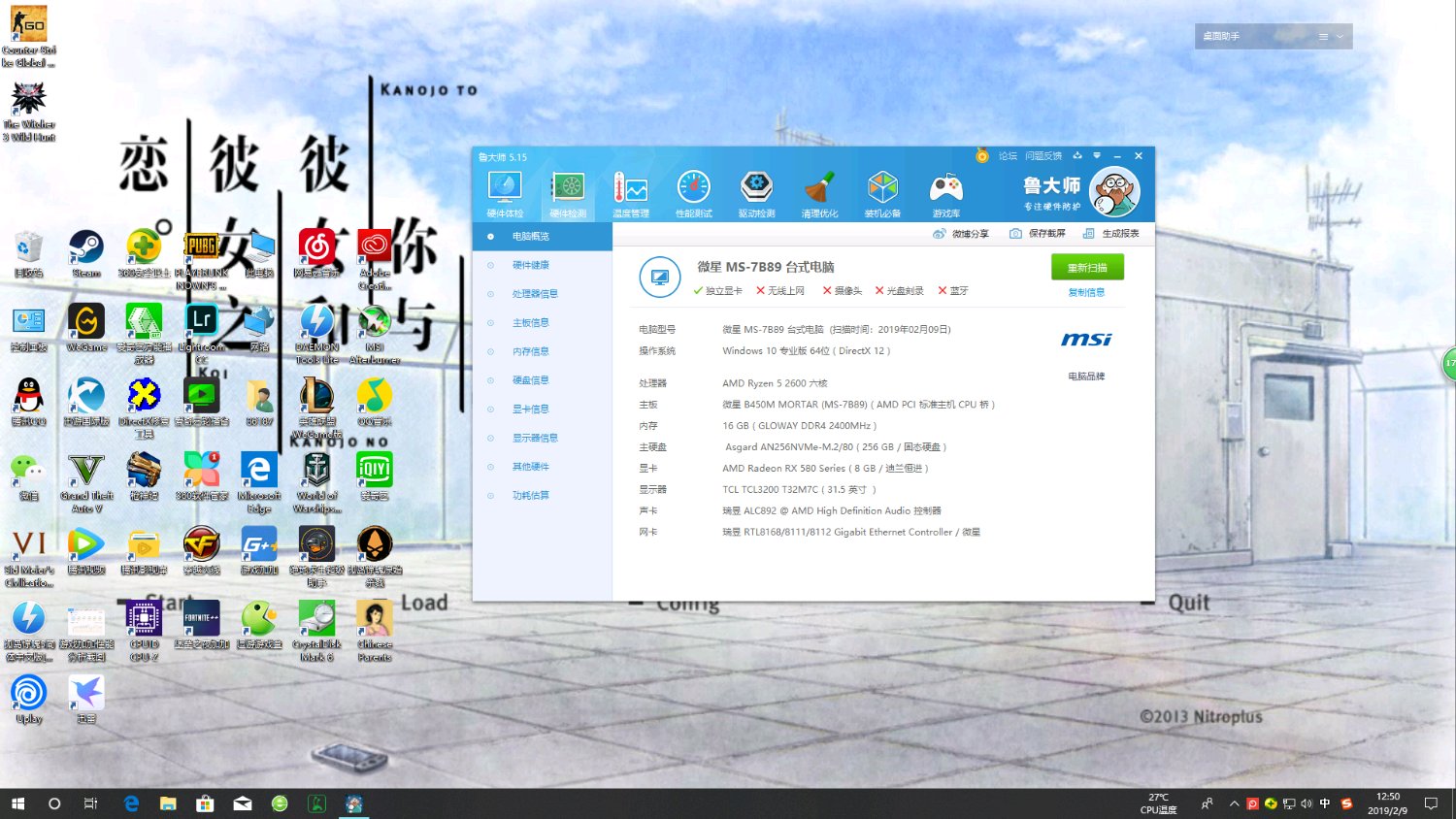Open the 问题反馈 link
The image size is (1456, 819).
tap(1043, 156)
